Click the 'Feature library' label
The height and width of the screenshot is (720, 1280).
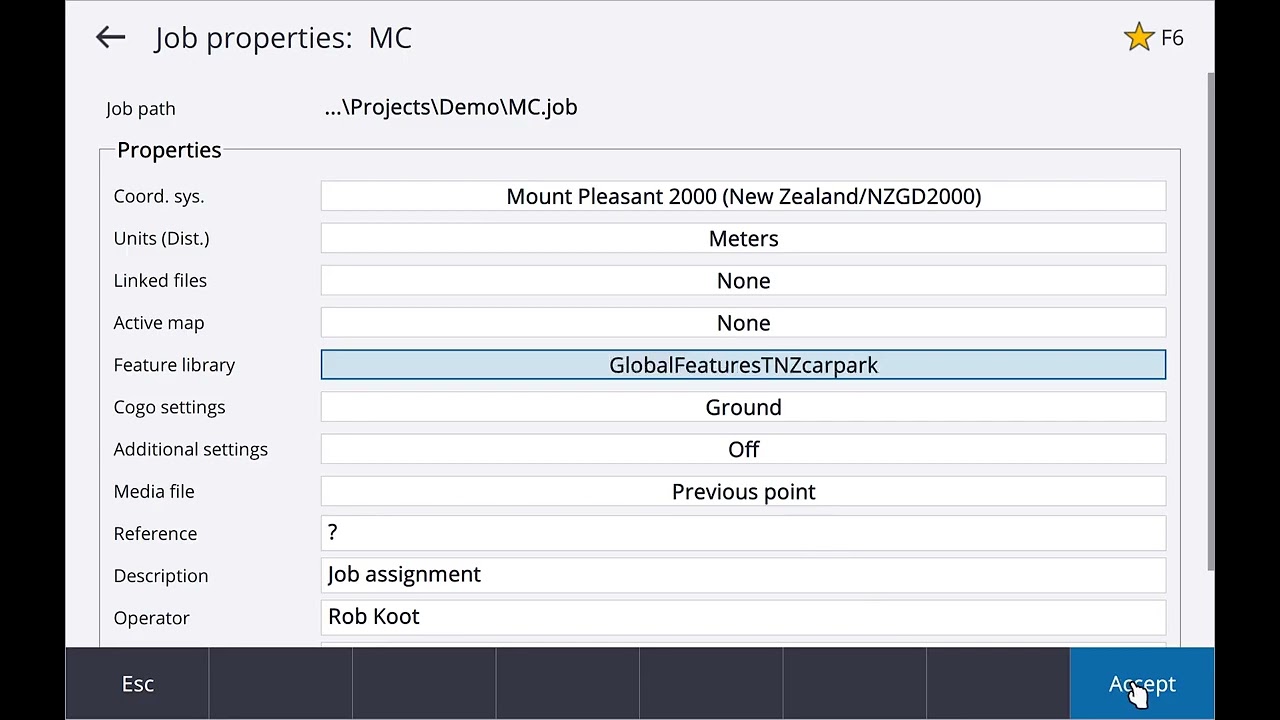click(x=174, y=365)
